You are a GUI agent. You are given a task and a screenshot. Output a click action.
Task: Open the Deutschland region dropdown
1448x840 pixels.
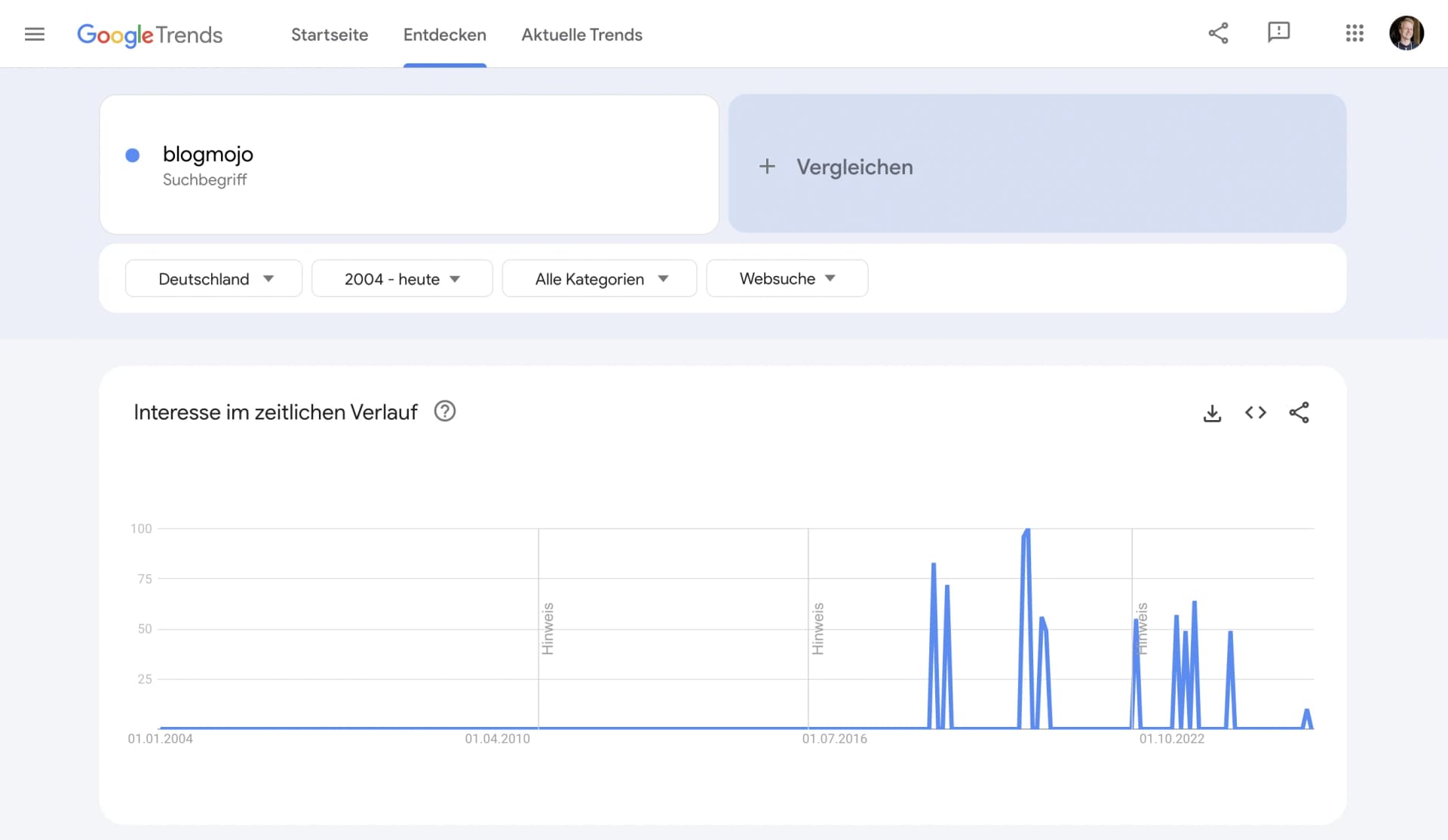pos(213,278)
